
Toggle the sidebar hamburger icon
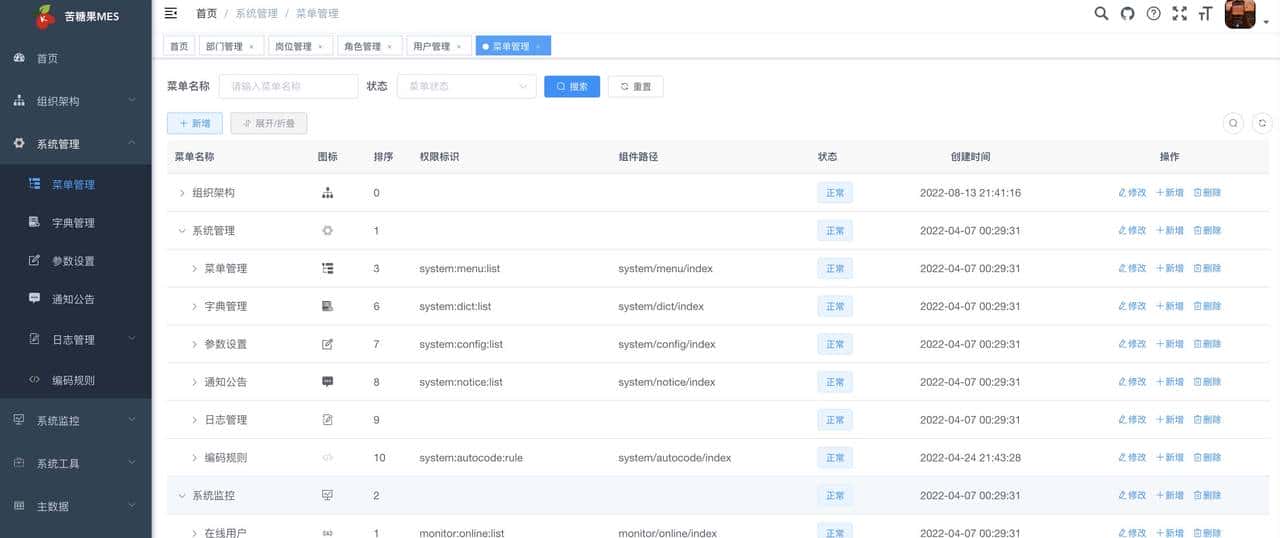[x=171, y=13]
